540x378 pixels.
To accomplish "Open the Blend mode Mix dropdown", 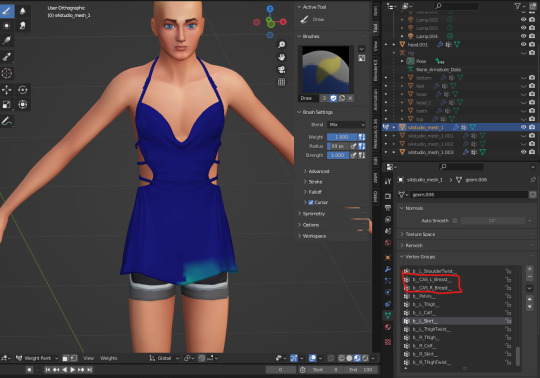I will tap(346, 125).
